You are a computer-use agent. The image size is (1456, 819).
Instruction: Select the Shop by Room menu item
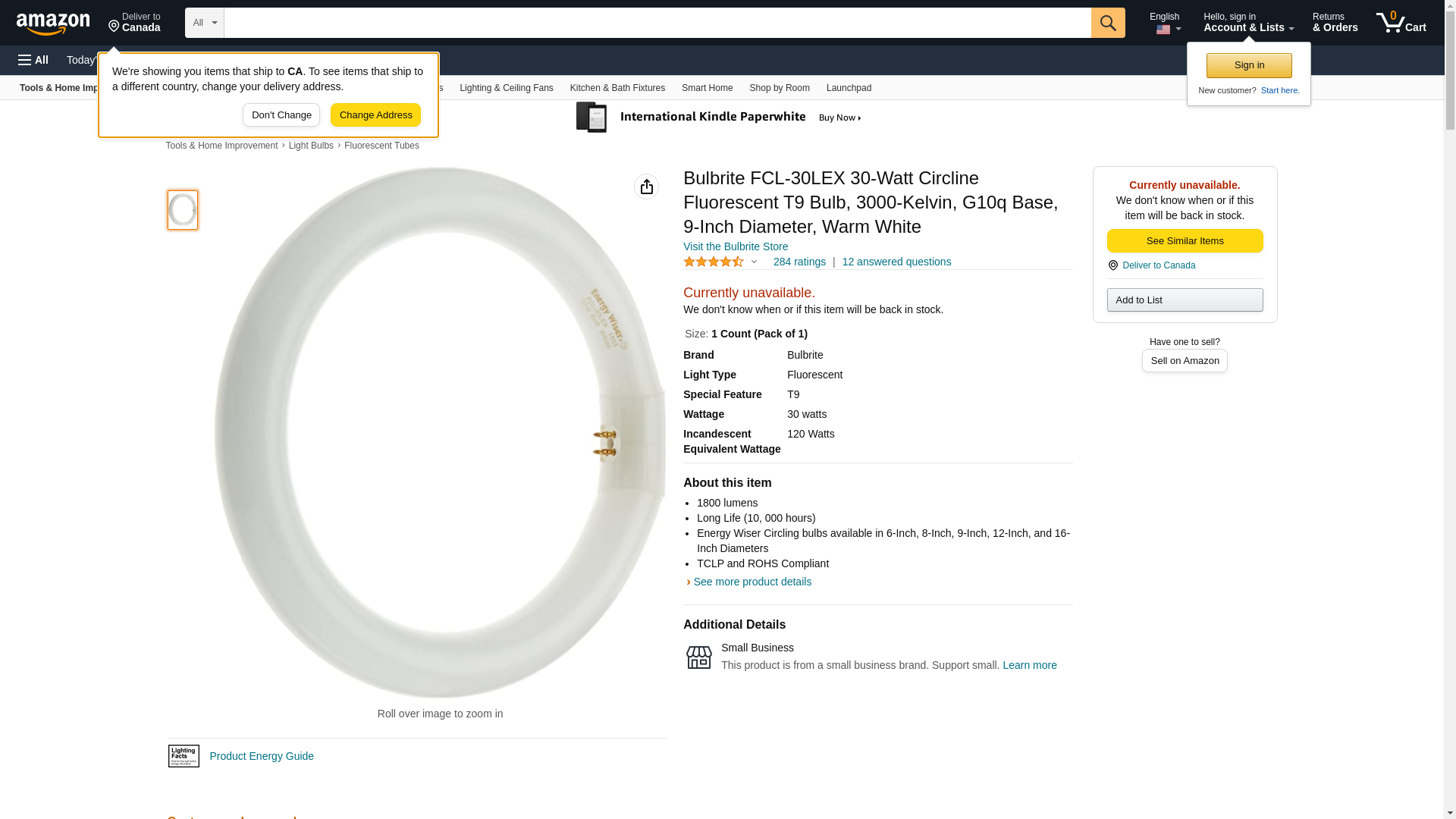click(x=779, y=88)
